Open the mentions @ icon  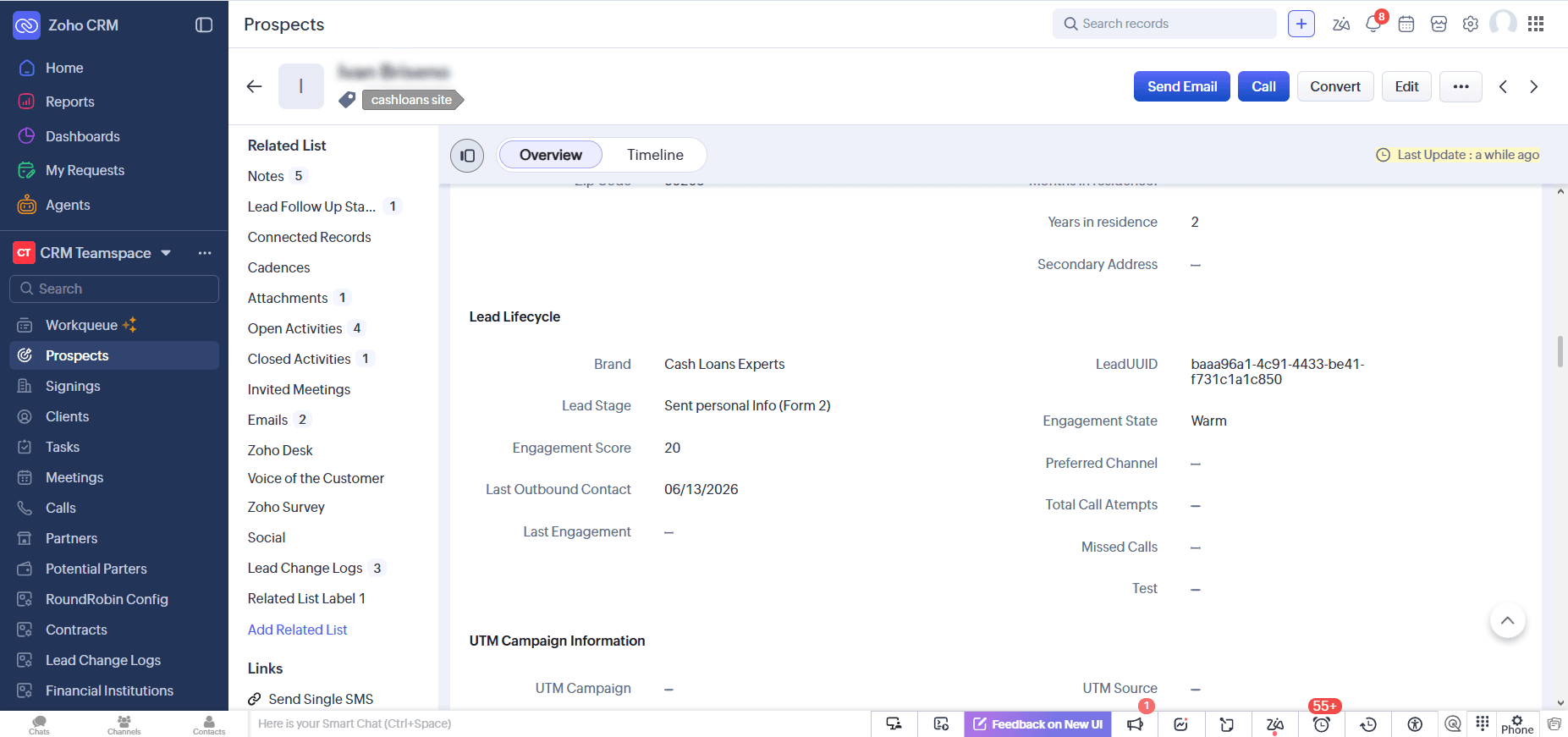click(x=1453, y=723)
